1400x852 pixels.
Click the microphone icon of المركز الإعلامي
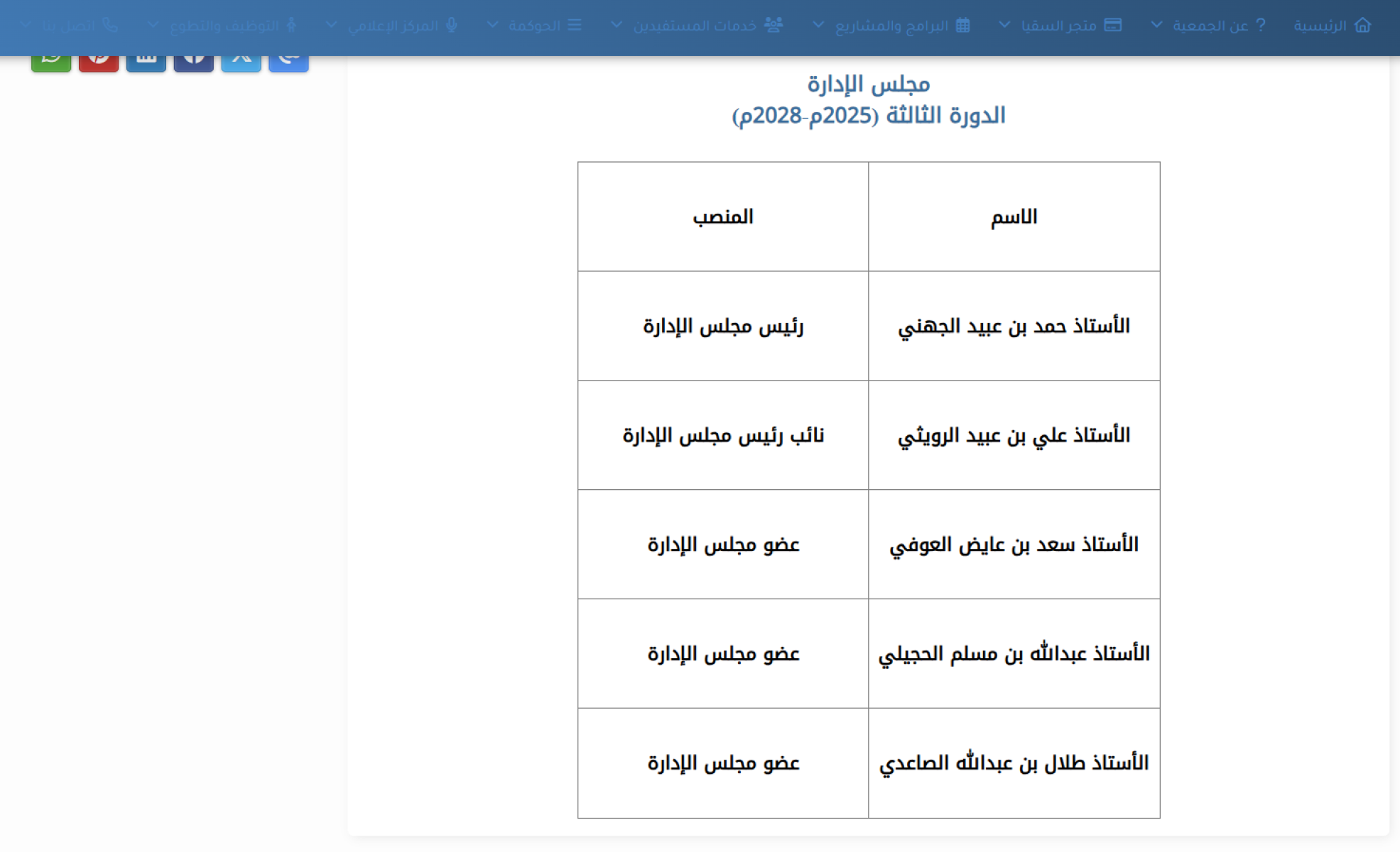451,26
